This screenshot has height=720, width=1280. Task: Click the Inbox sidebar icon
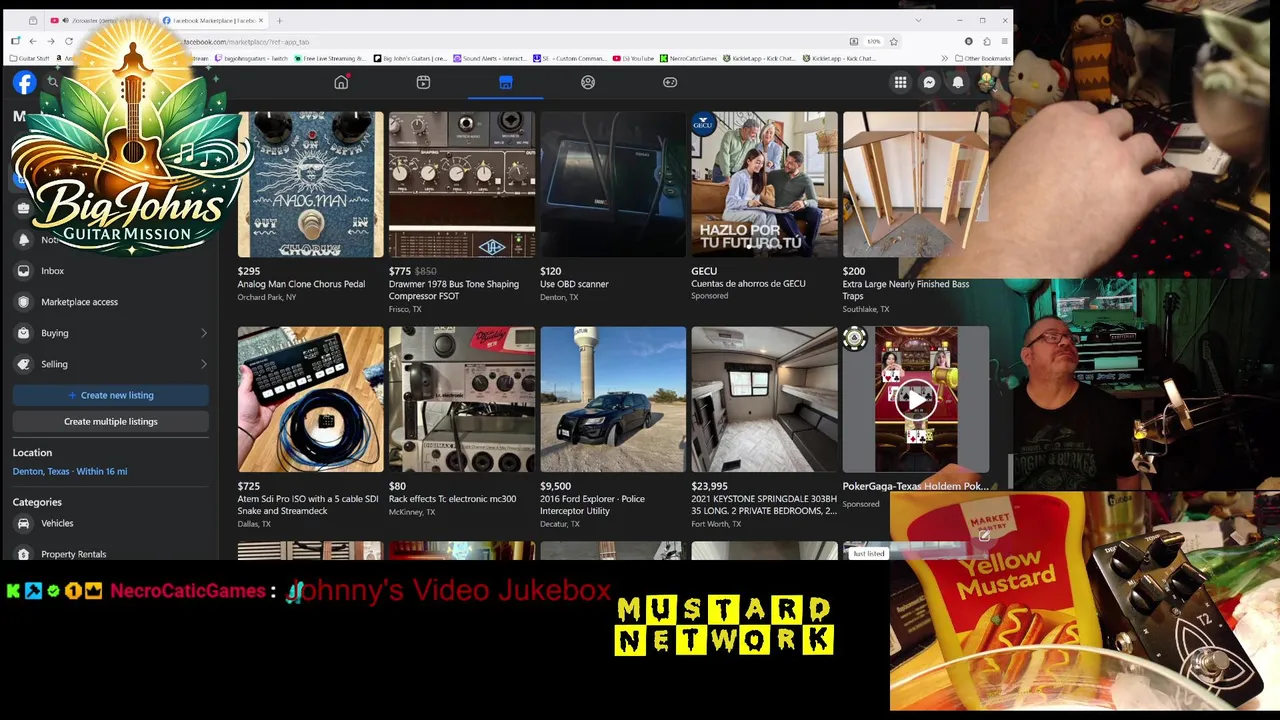point(24,271)
